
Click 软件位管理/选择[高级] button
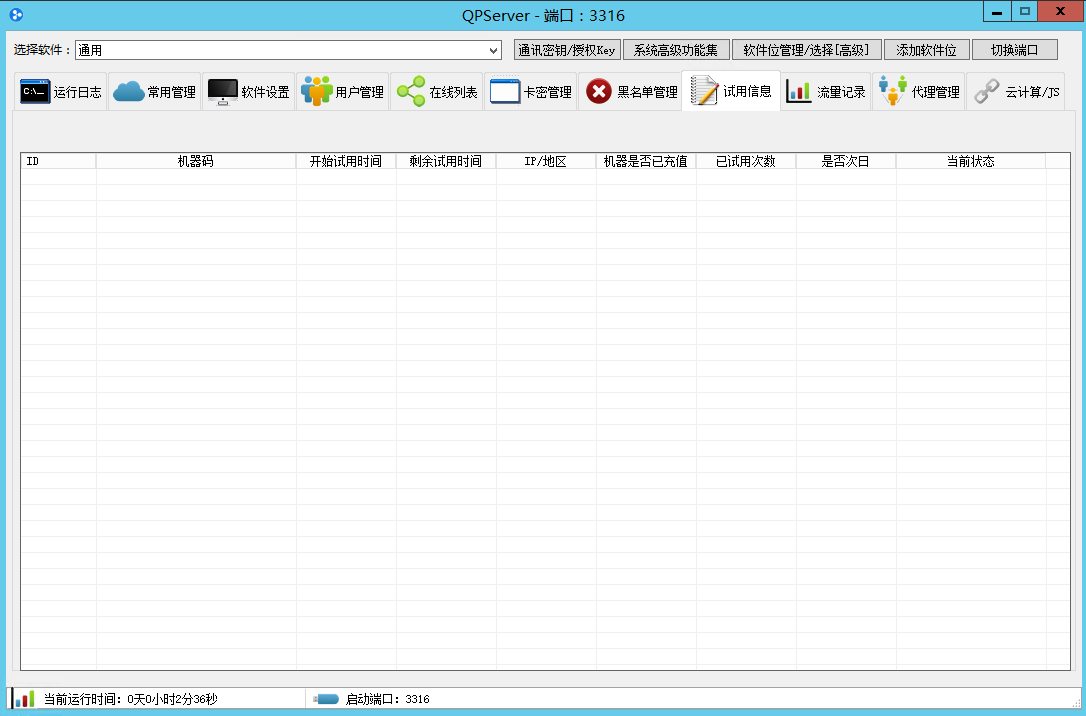coord(806,50)
